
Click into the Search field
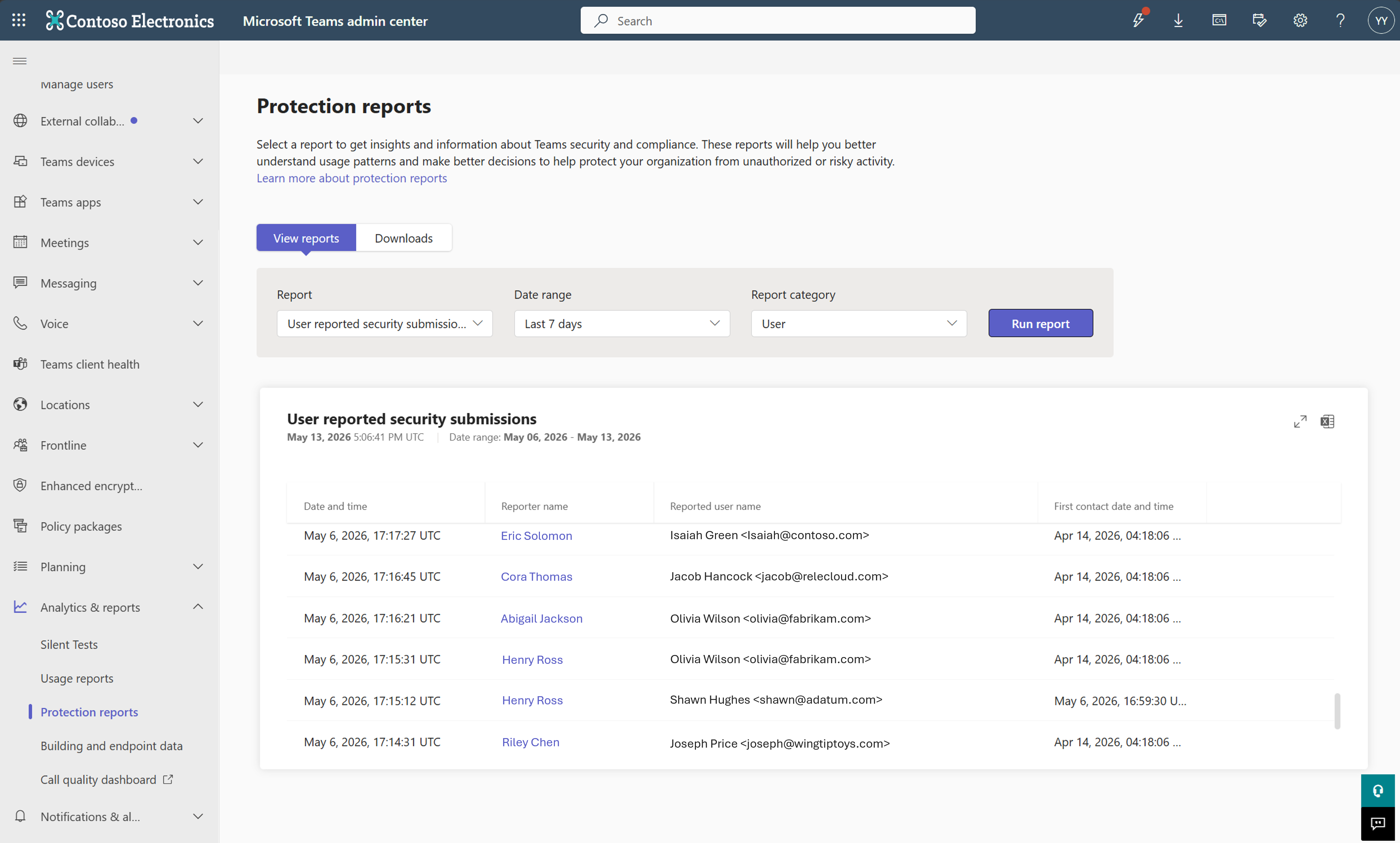(x=778, y=20)
